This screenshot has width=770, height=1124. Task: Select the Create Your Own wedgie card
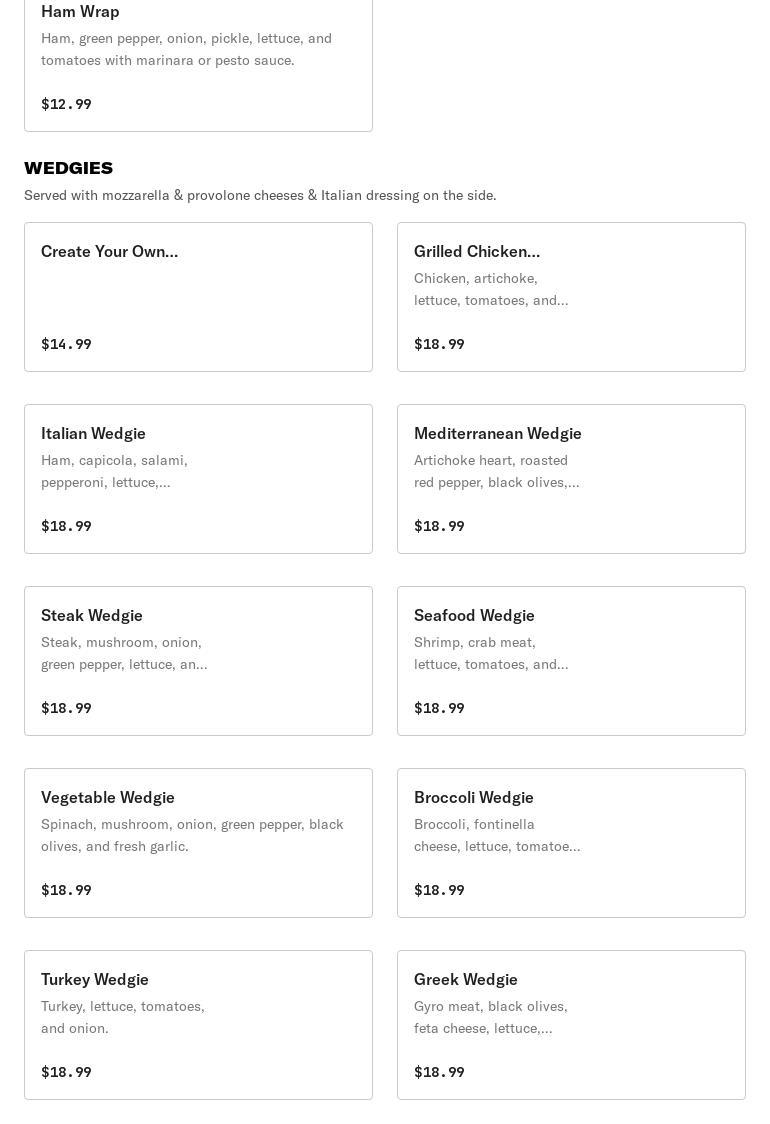click(198, 296)
